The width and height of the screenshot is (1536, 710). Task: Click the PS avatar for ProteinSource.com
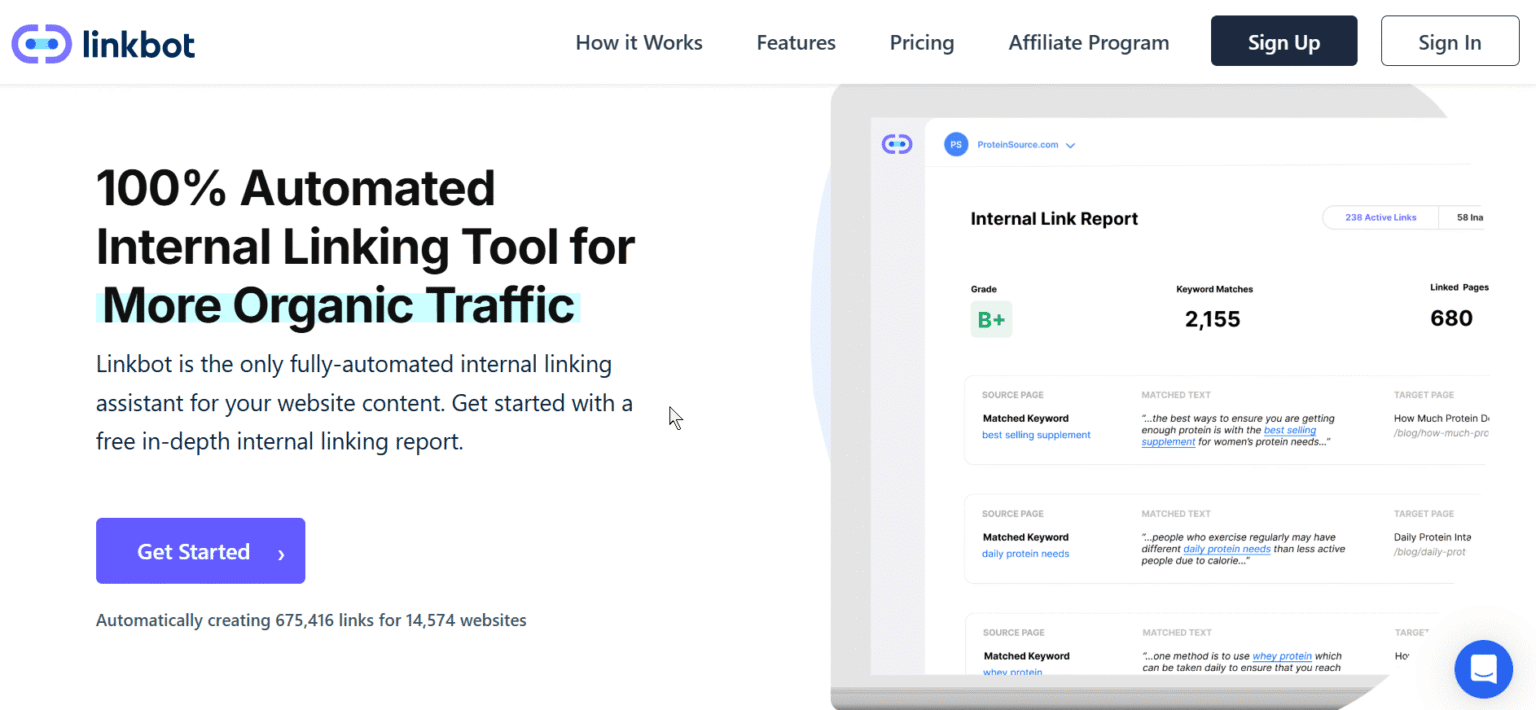pyautogui.click(x=956, y=144)
